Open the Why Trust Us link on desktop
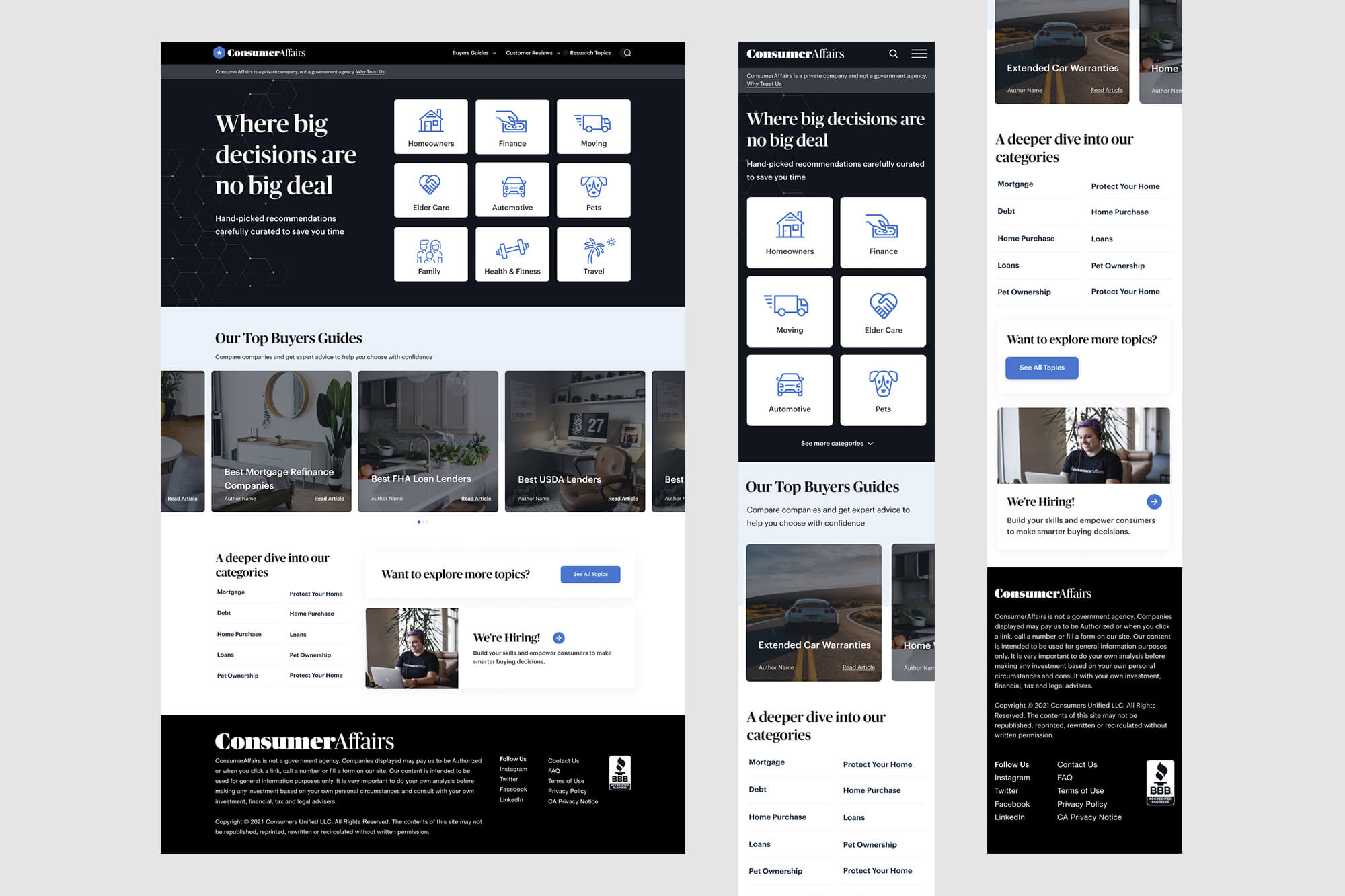 [370, 72]
